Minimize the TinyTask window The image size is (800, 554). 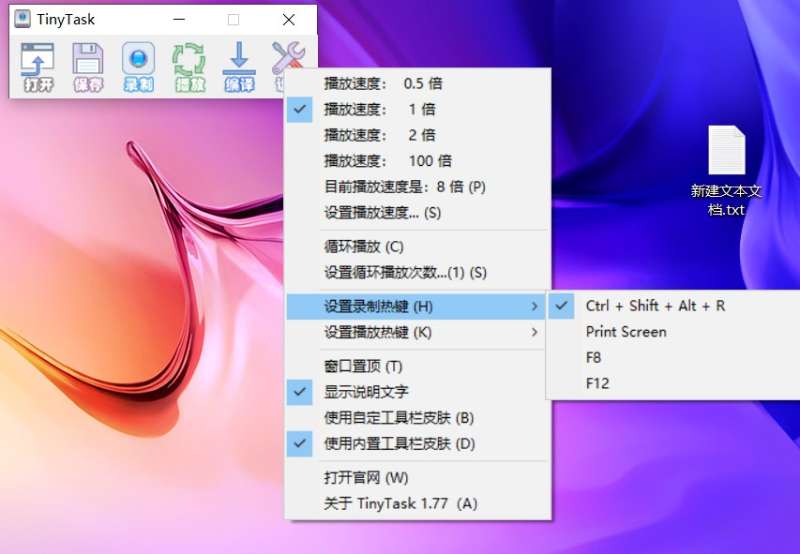[179, 20]
